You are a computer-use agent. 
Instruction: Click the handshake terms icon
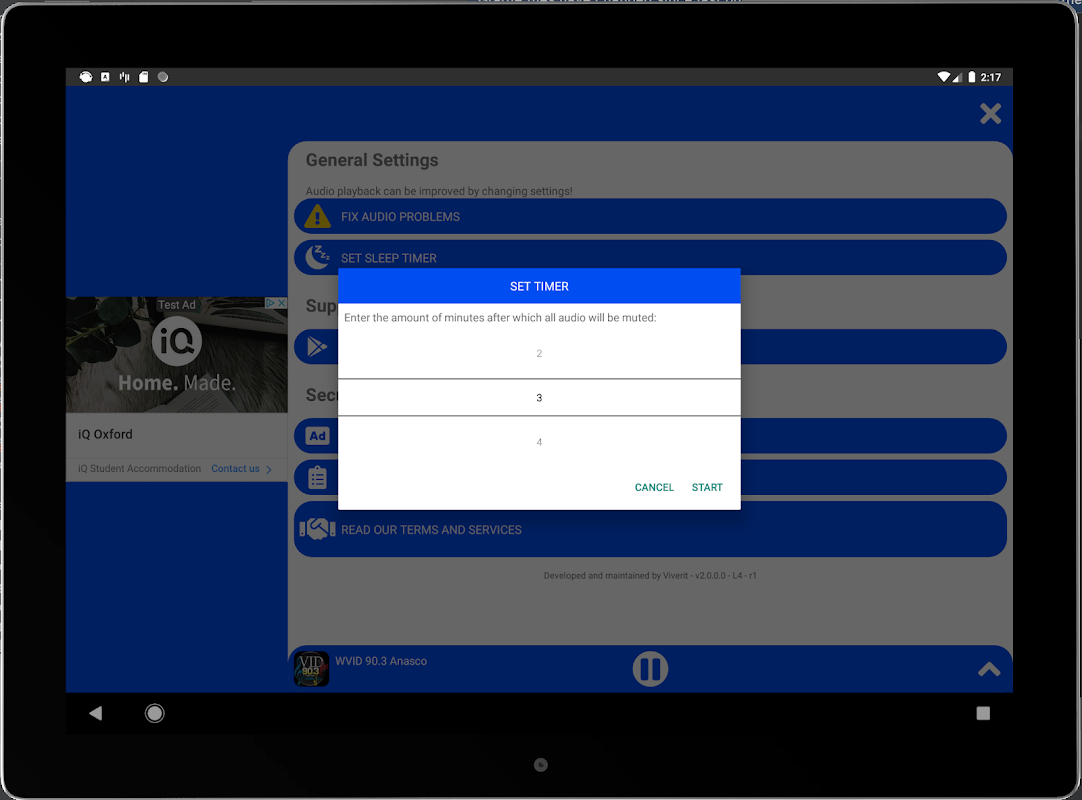[317, 529]
